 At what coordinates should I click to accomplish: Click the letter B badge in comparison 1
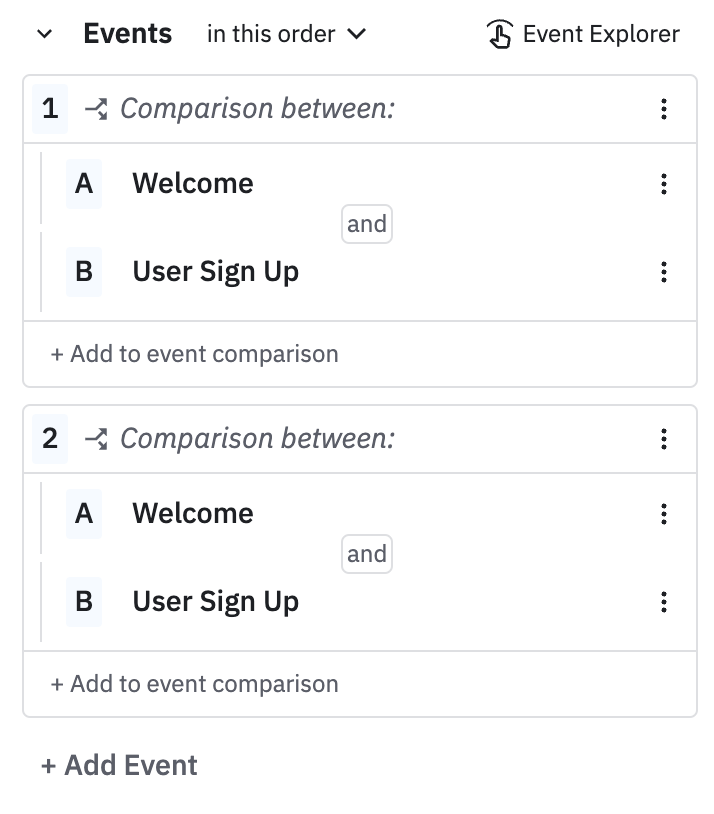[84, 272]
